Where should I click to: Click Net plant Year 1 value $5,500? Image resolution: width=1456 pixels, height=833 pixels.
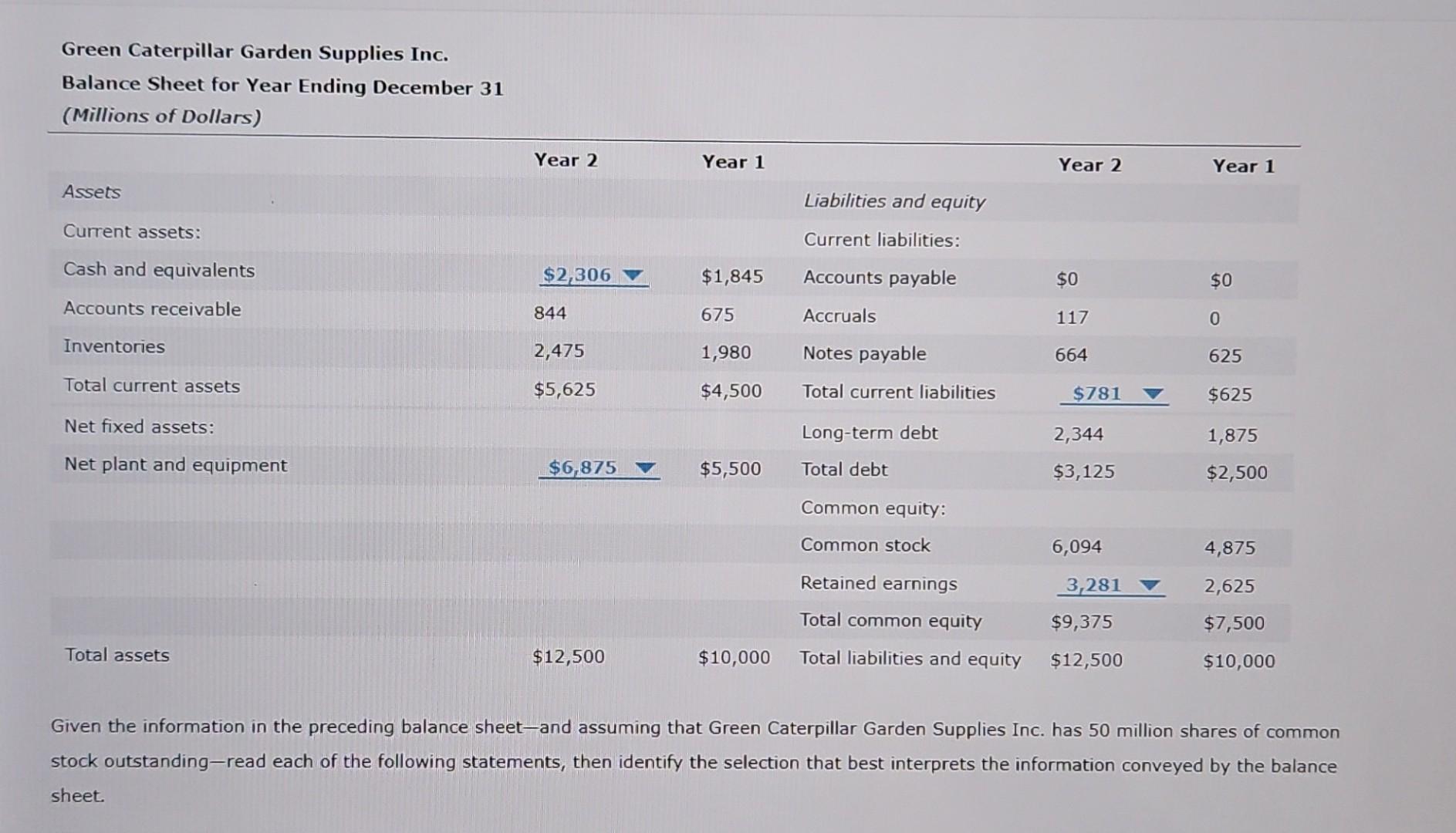(x=730, y=469)
